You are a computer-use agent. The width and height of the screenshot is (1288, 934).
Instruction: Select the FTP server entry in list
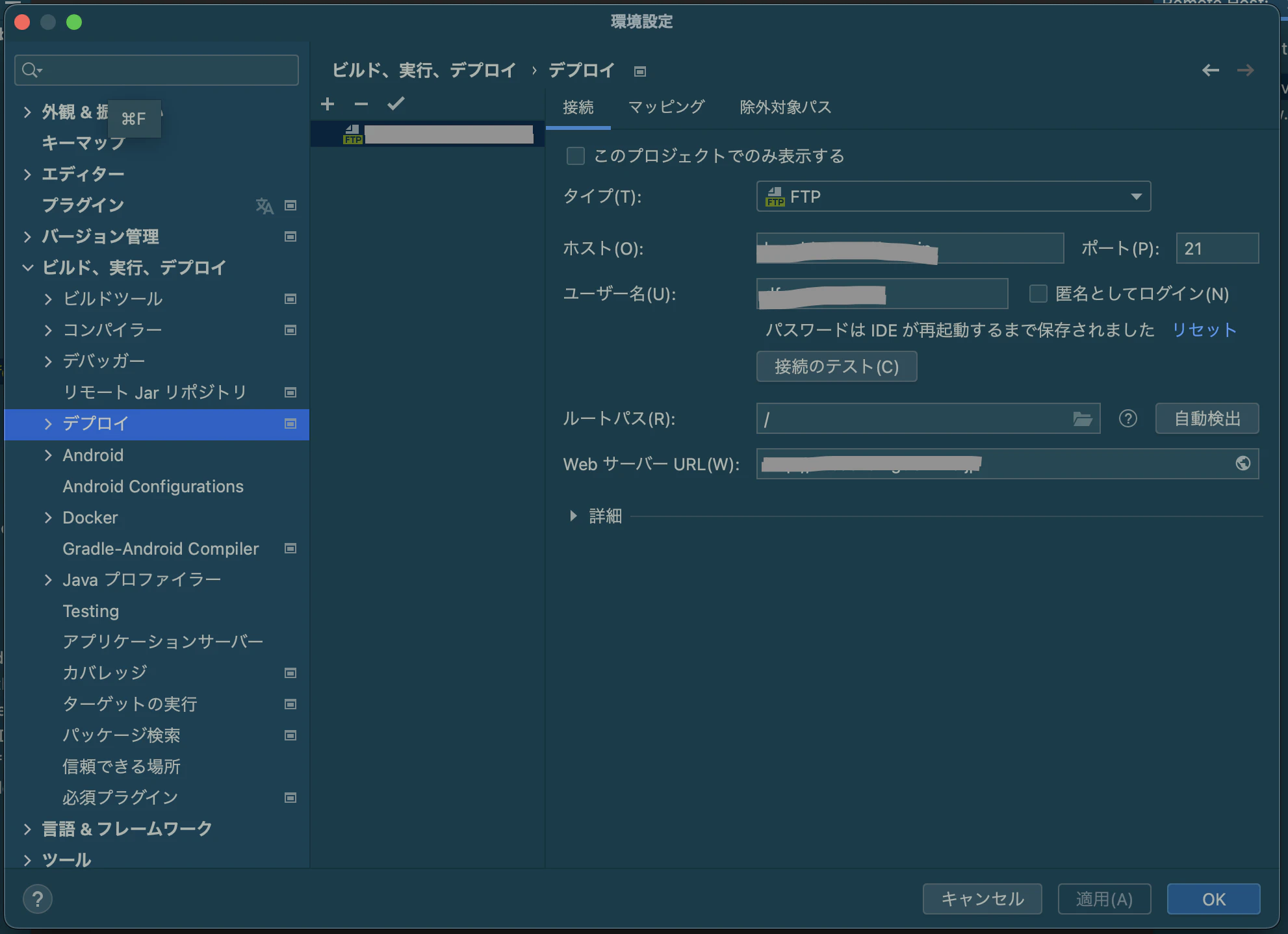click(x=428, y=134)
